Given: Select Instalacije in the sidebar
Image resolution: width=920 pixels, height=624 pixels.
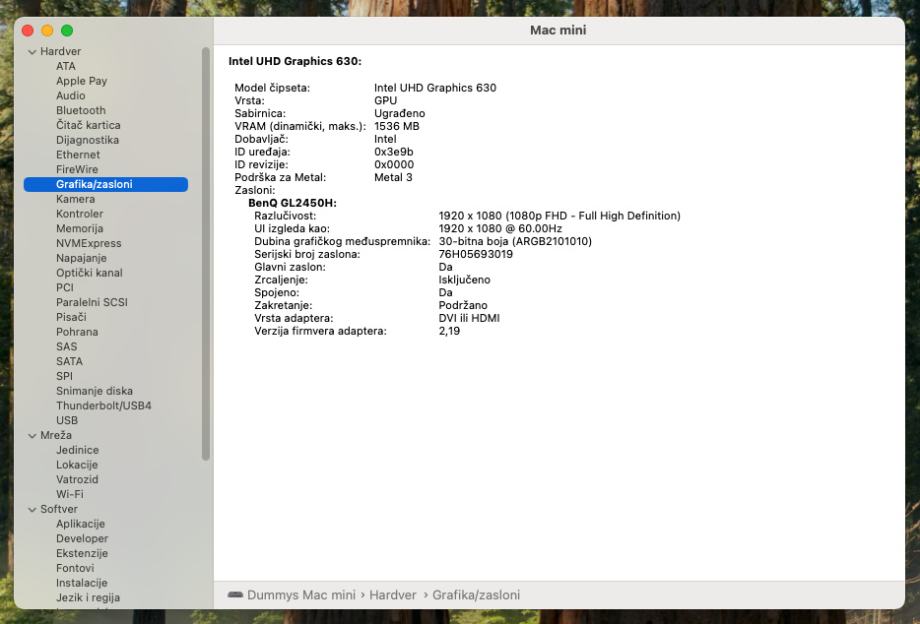Looking at the screenshot, I should point(82,582).
